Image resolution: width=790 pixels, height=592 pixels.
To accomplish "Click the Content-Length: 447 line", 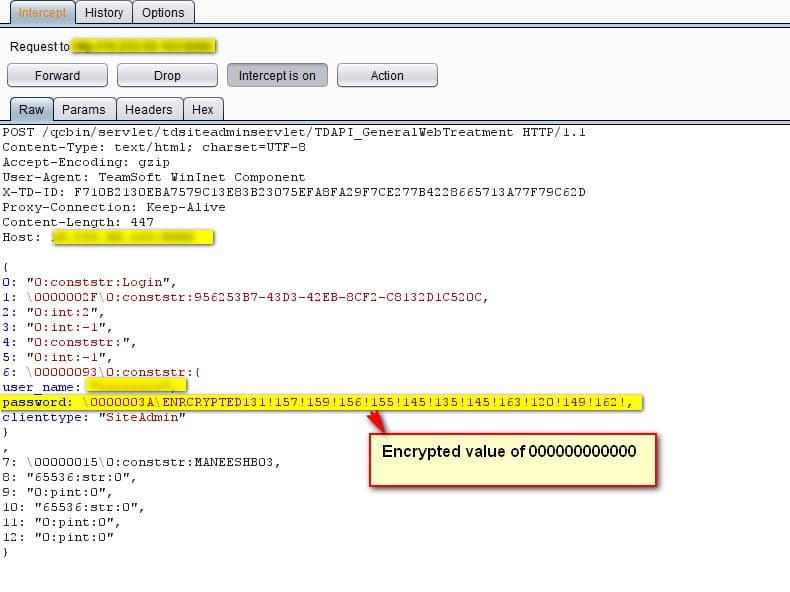I will click(78, 222).
